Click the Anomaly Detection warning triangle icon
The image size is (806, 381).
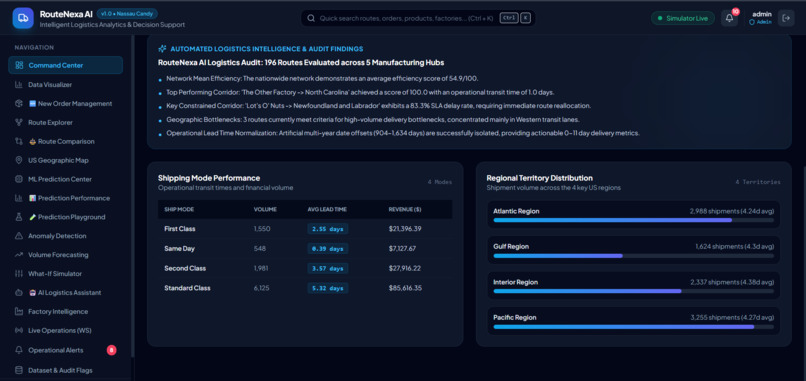[x=19, y=236]
